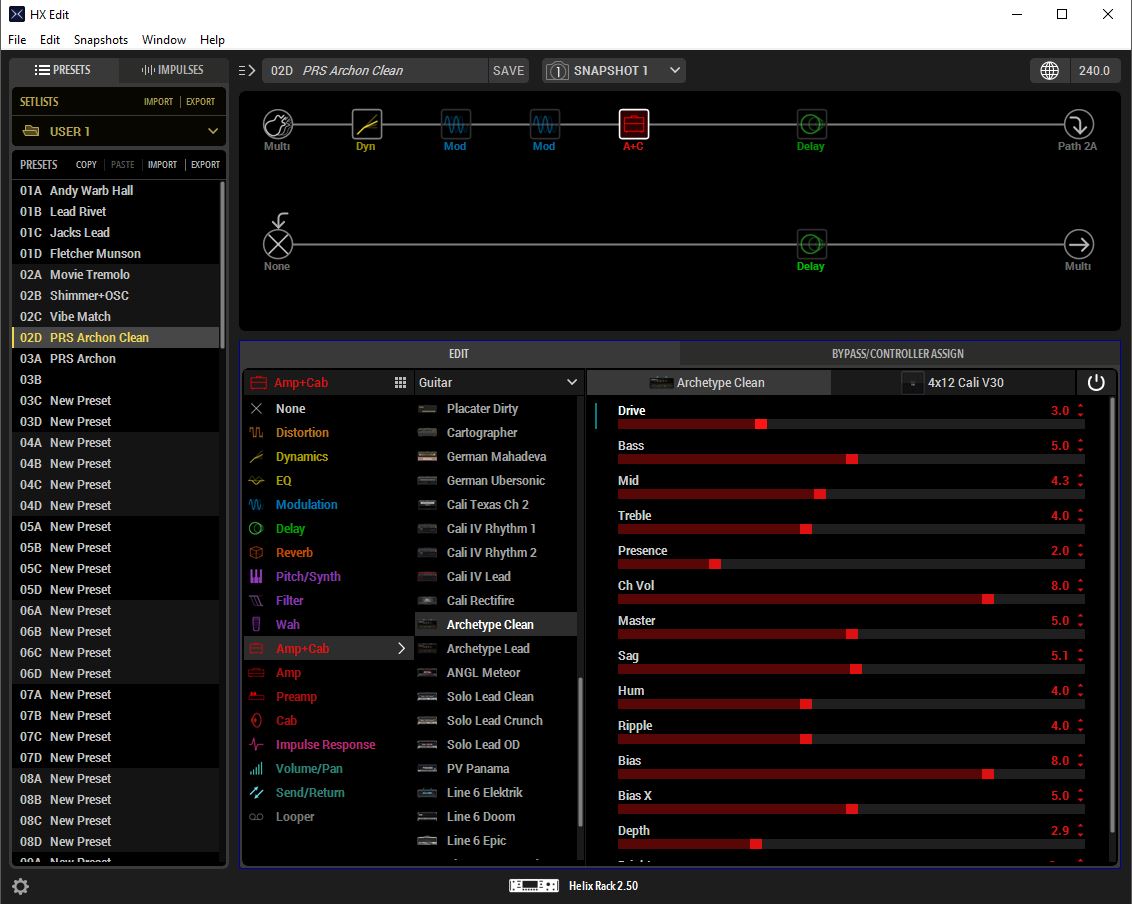Choose the Wah category
Screen dimensions: 1132x904
tap(328, 624)
